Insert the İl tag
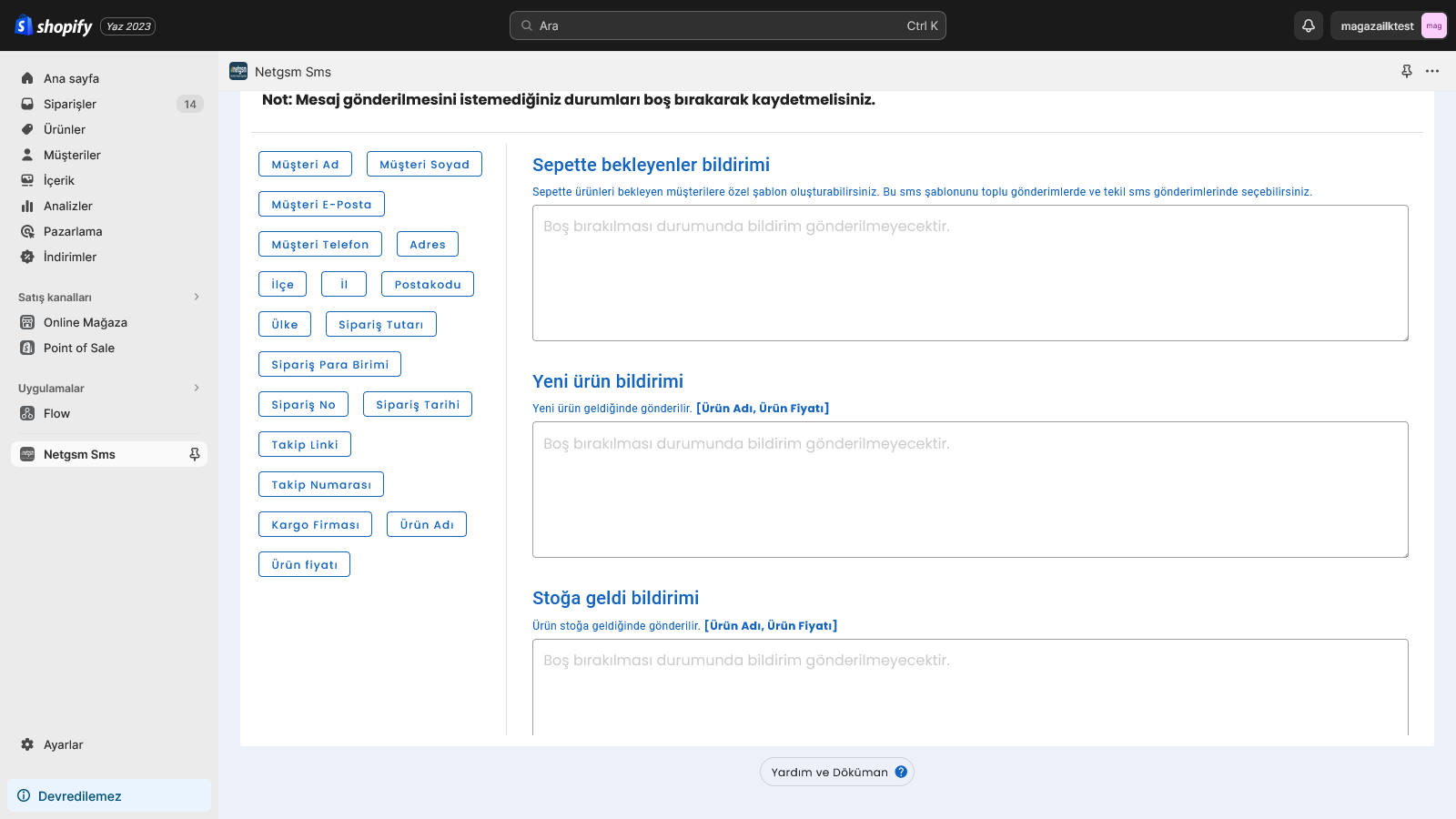The height and width of the screenshot is (819, 1456). pos(344,284)
